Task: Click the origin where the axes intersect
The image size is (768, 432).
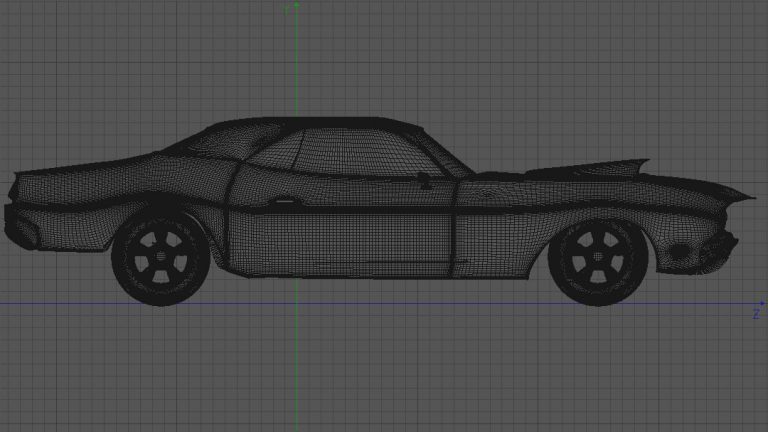Action: (x=296, y=304)
